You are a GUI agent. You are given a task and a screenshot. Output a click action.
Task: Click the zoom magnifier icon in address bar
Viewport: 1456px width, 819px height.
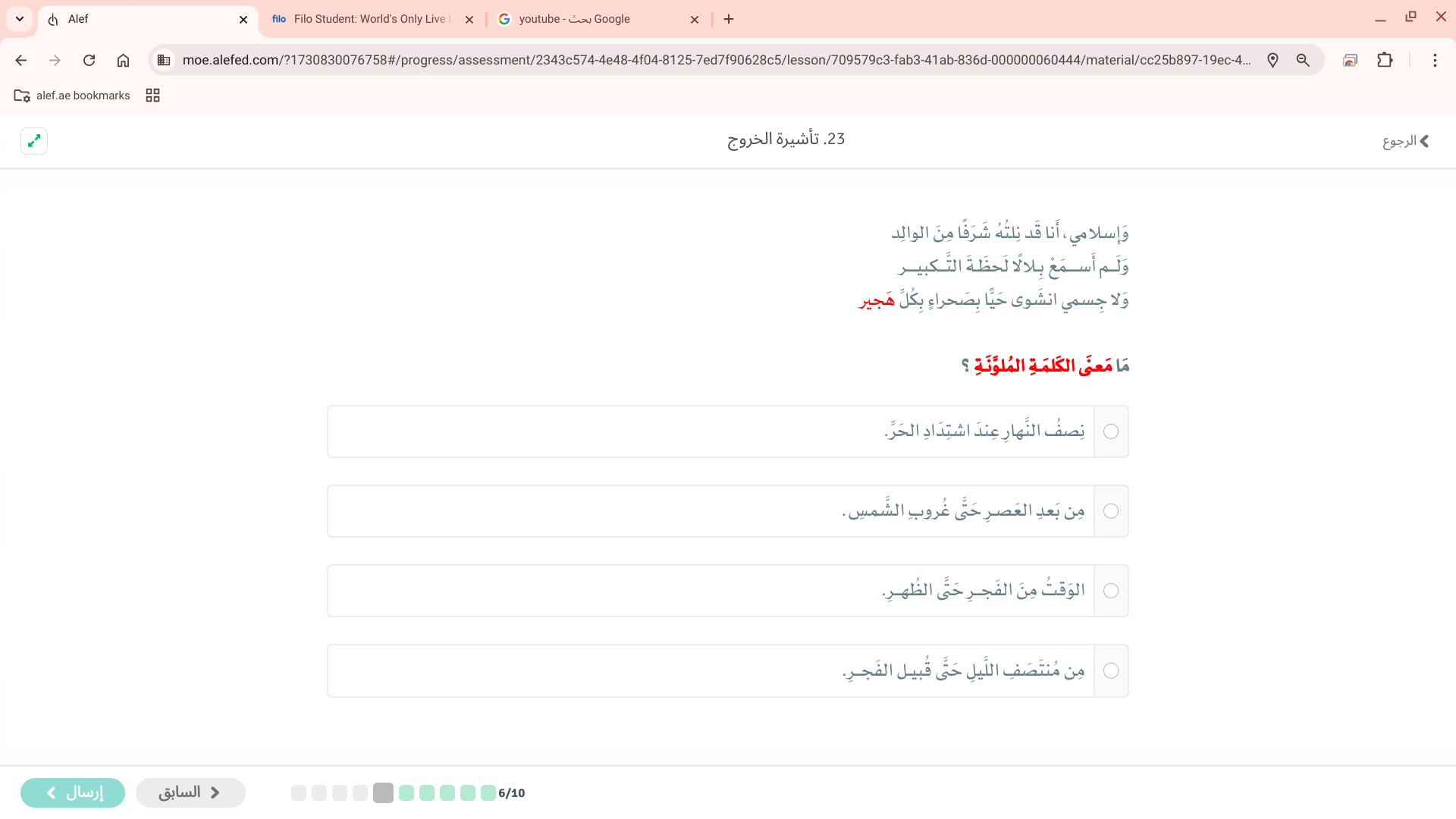coord(1303,60)
